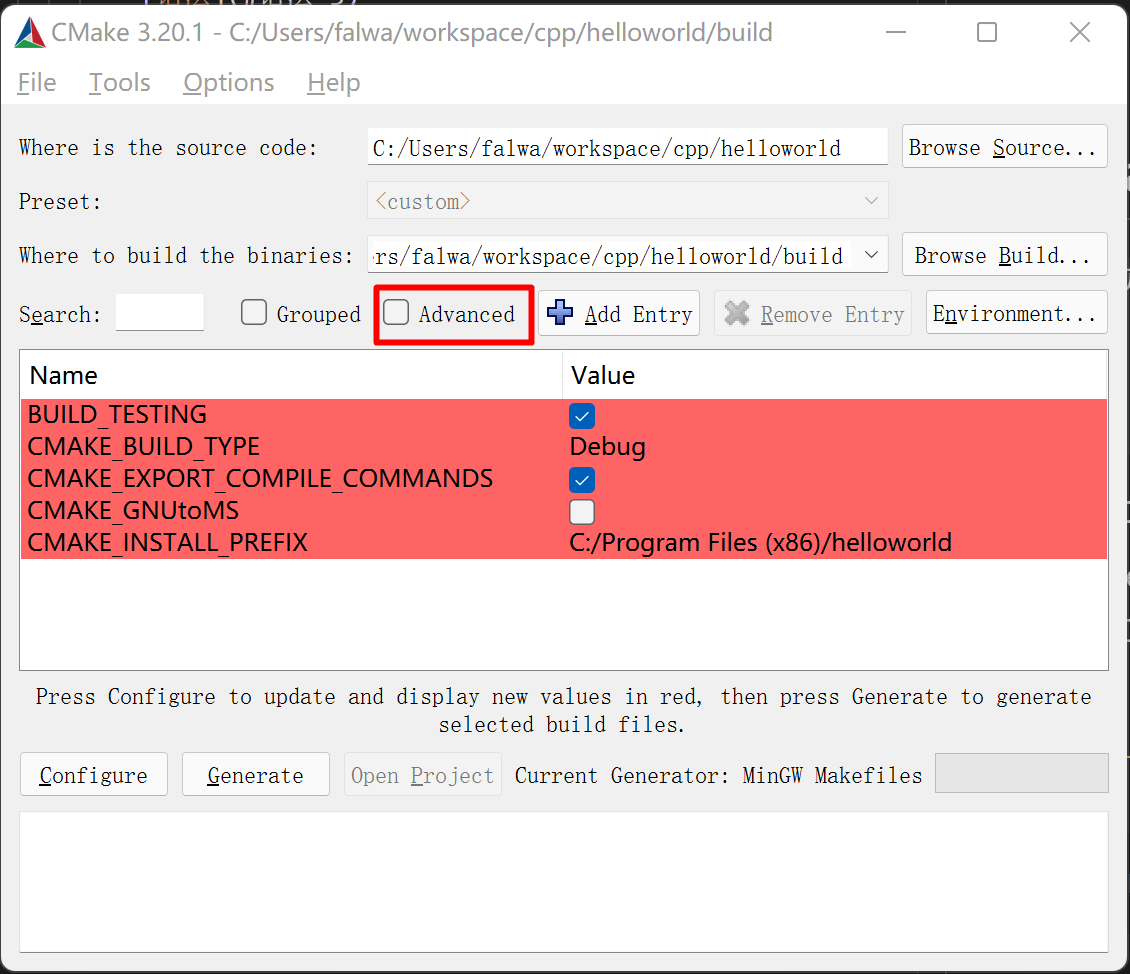Open the File menu
This screenshot has width=1130, height=974.
37,83
